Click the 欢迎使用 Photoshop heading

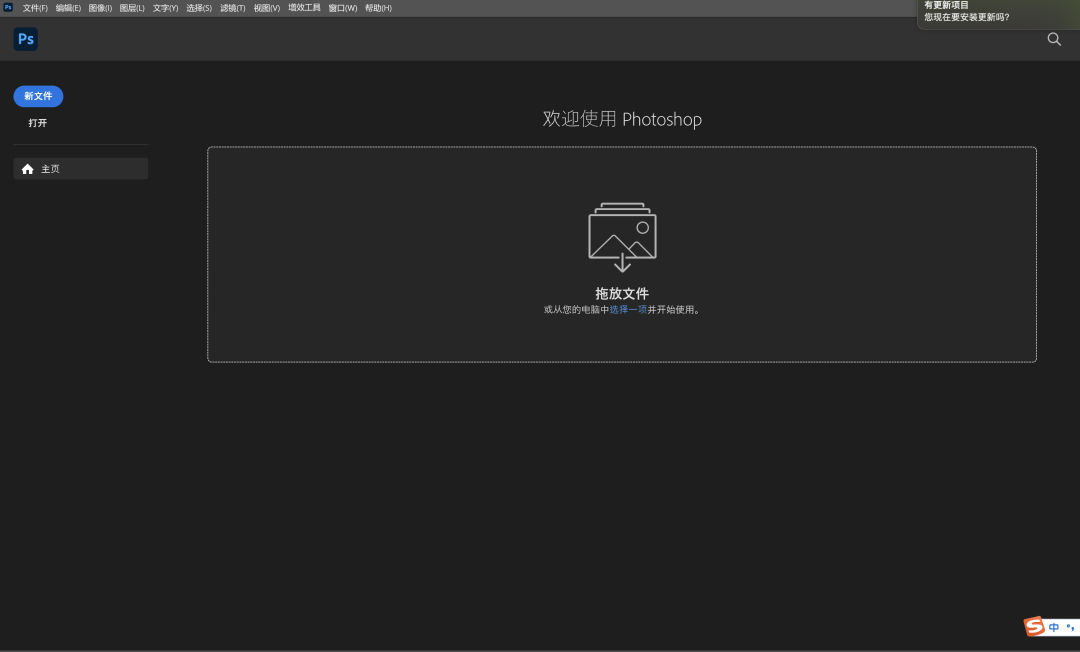(622, 119)
